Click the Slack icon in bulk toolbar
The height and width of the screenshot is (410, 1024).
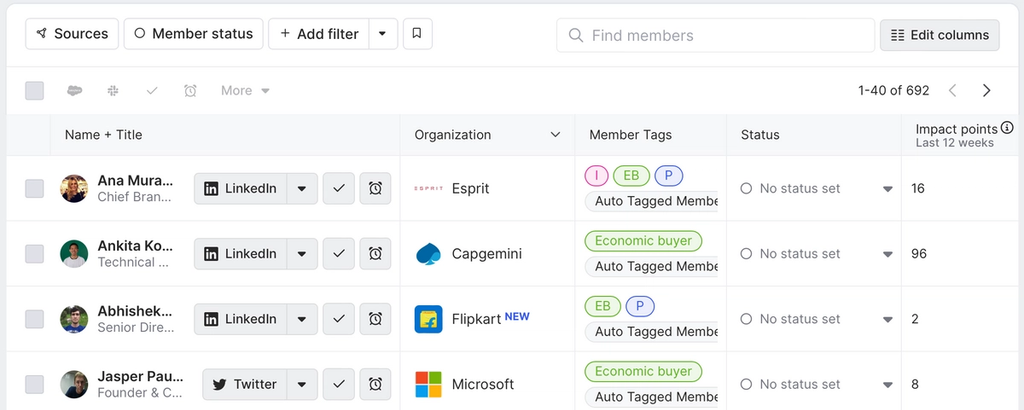113,90
